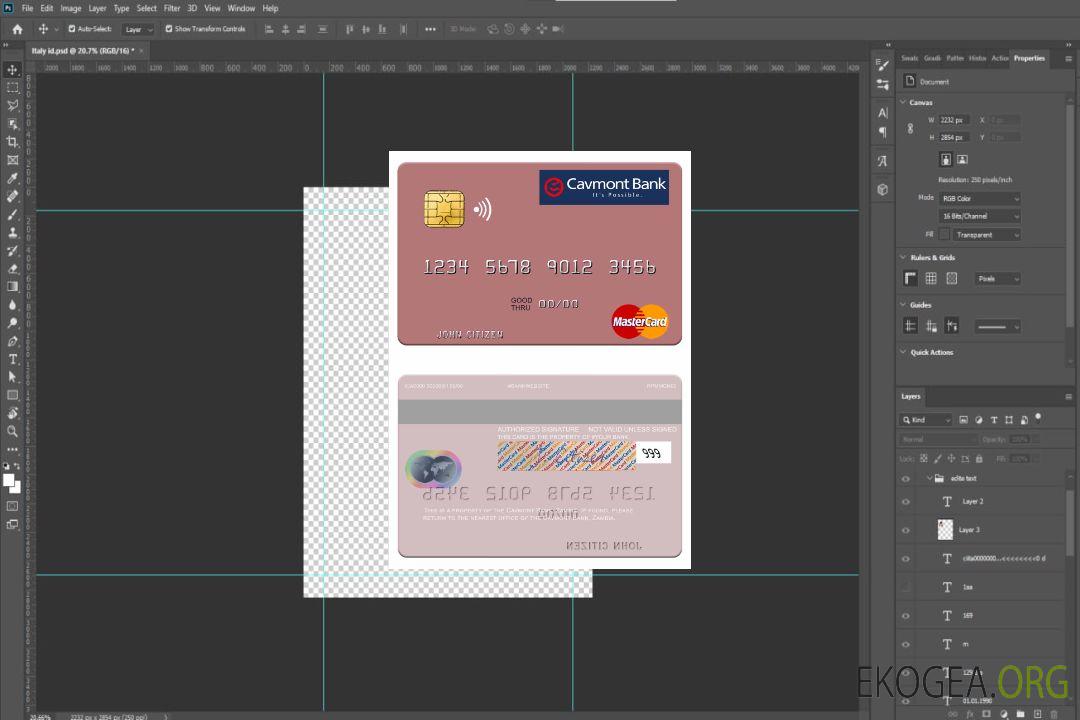Image resolution: width=1080 pixels, height=720 pixels.
Task: Click the create new layer icon
Action: 1037,714
